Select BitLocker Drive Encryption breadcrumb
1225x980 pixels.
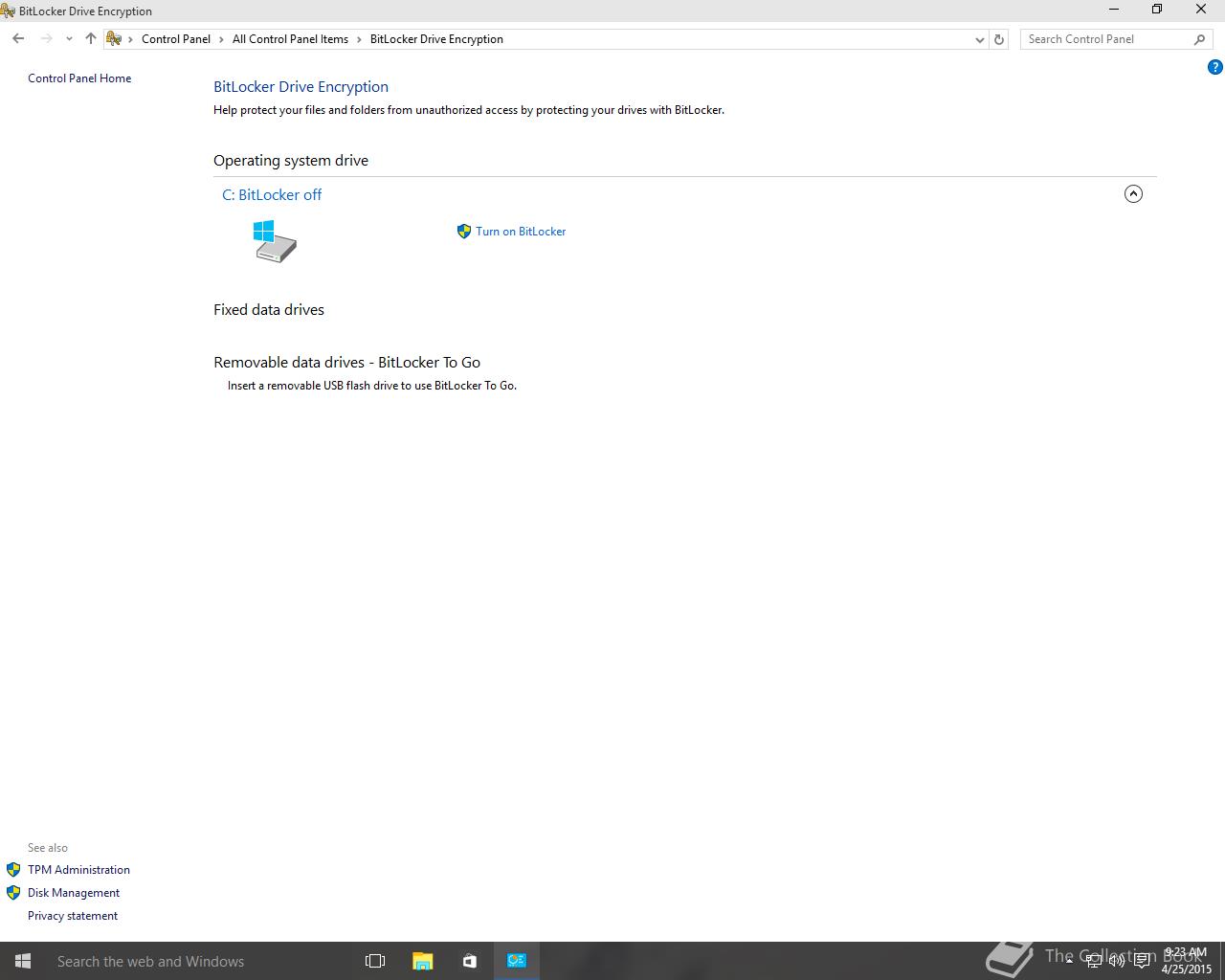point(436,39)
